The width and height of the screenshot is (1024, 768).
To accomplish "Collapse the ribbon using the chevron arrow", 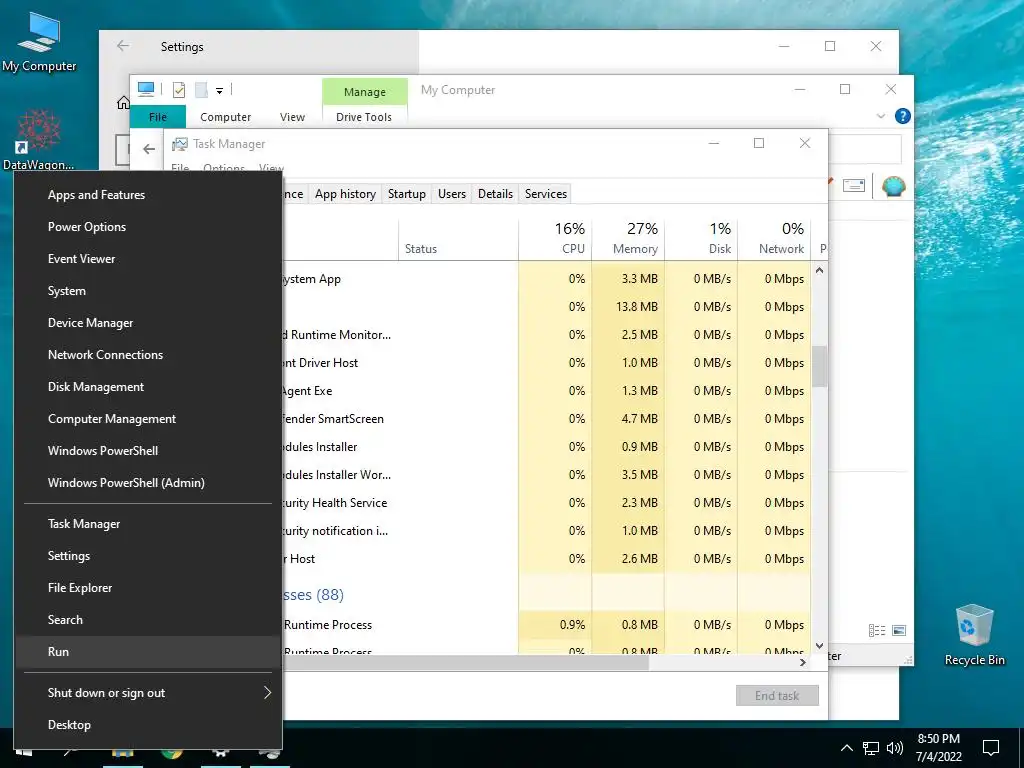I will 880,116.
